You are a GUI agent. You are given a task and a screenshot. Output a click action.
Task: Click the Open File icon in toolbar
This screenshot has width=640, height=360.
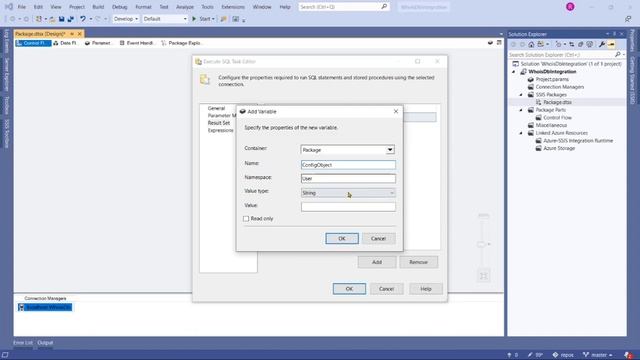(52, 19)
